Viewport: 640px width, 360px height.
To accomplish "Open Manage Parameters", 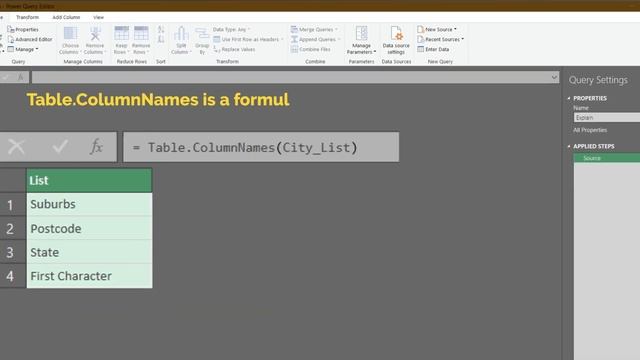I will coord(361,40).
